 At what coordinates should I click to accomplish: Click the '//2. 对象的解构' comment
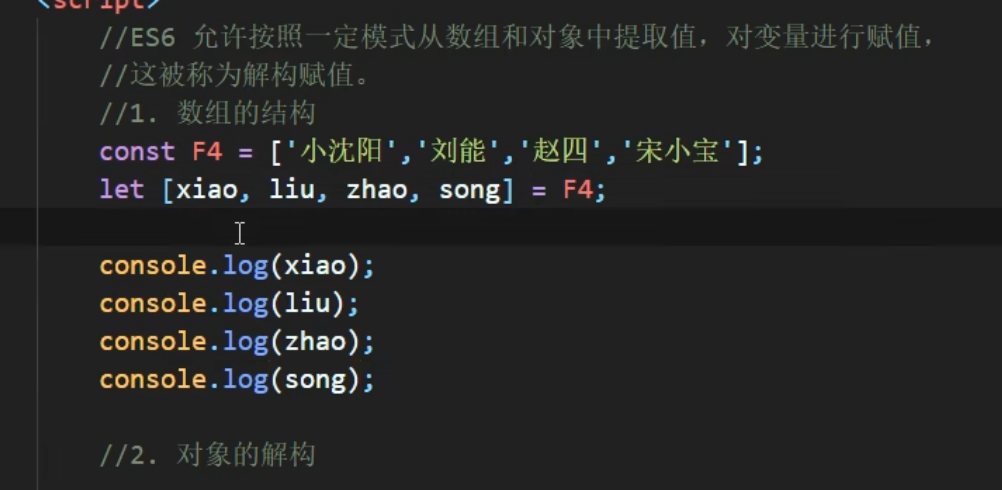207,456
